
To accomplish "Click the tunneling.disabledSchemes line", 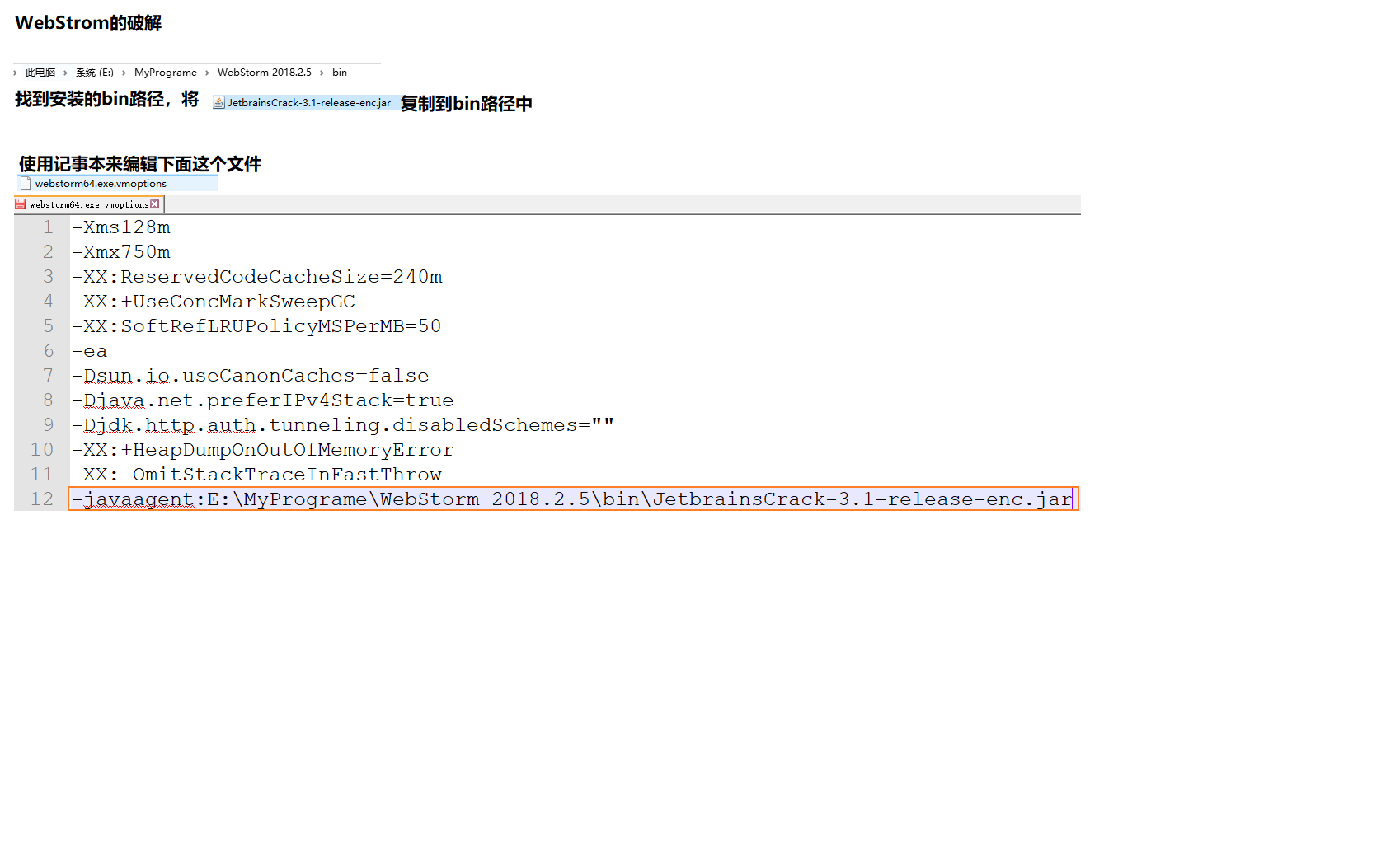I will click(342, 425).
